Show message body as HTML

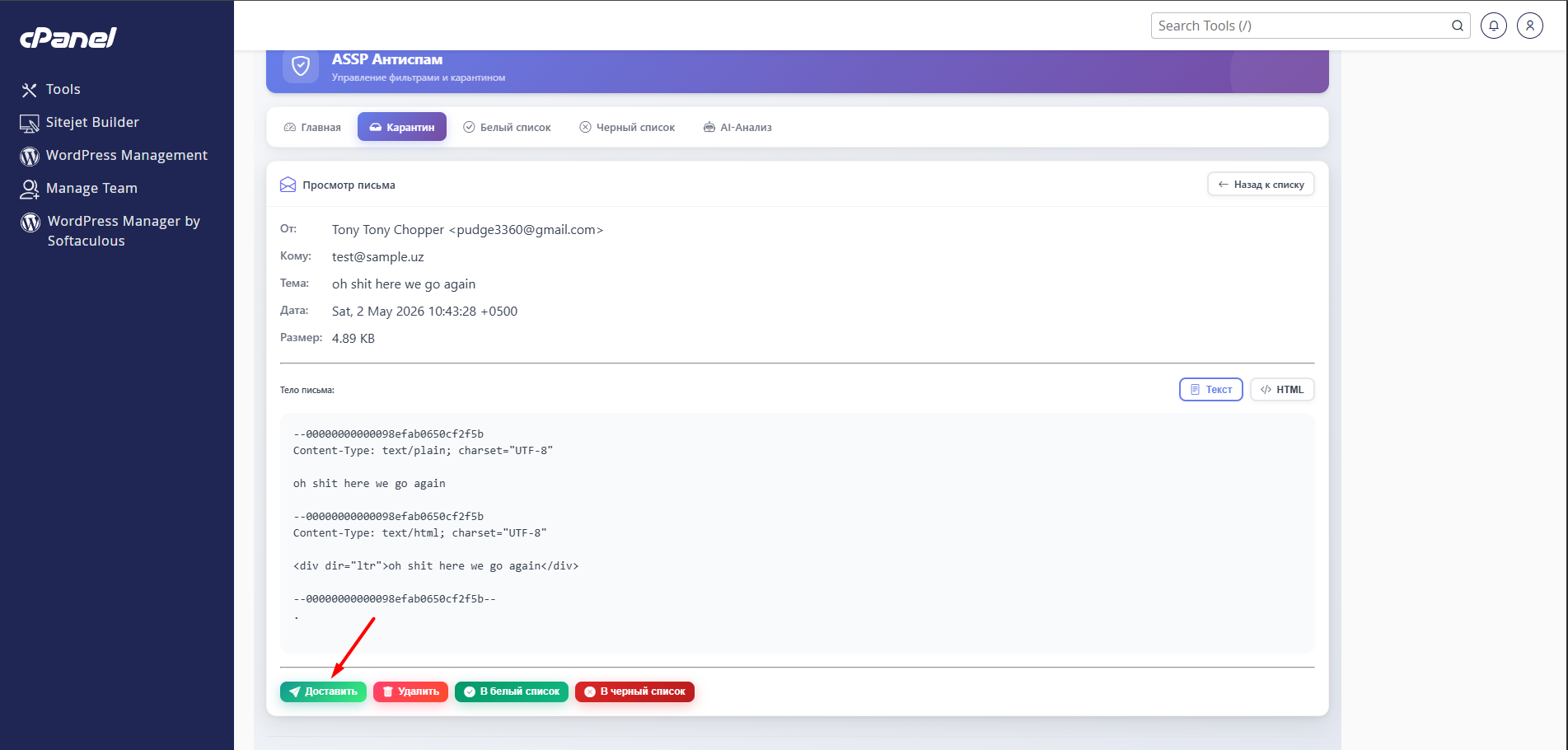coord(1282,390)
